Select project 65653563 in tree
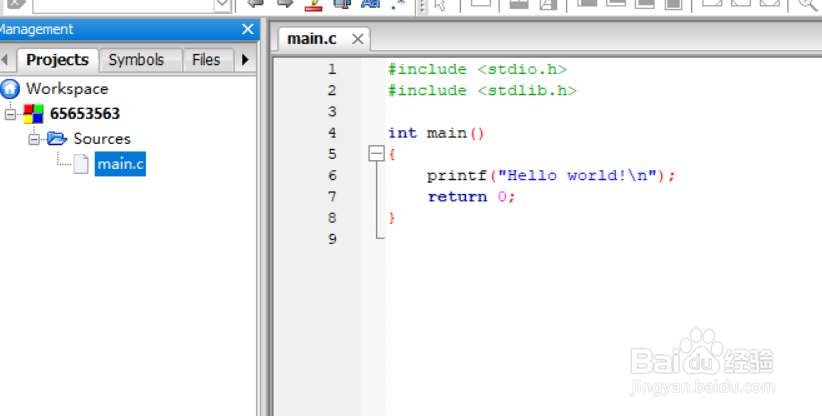Screen dimensions: 822x416 [x=85, y=114]
